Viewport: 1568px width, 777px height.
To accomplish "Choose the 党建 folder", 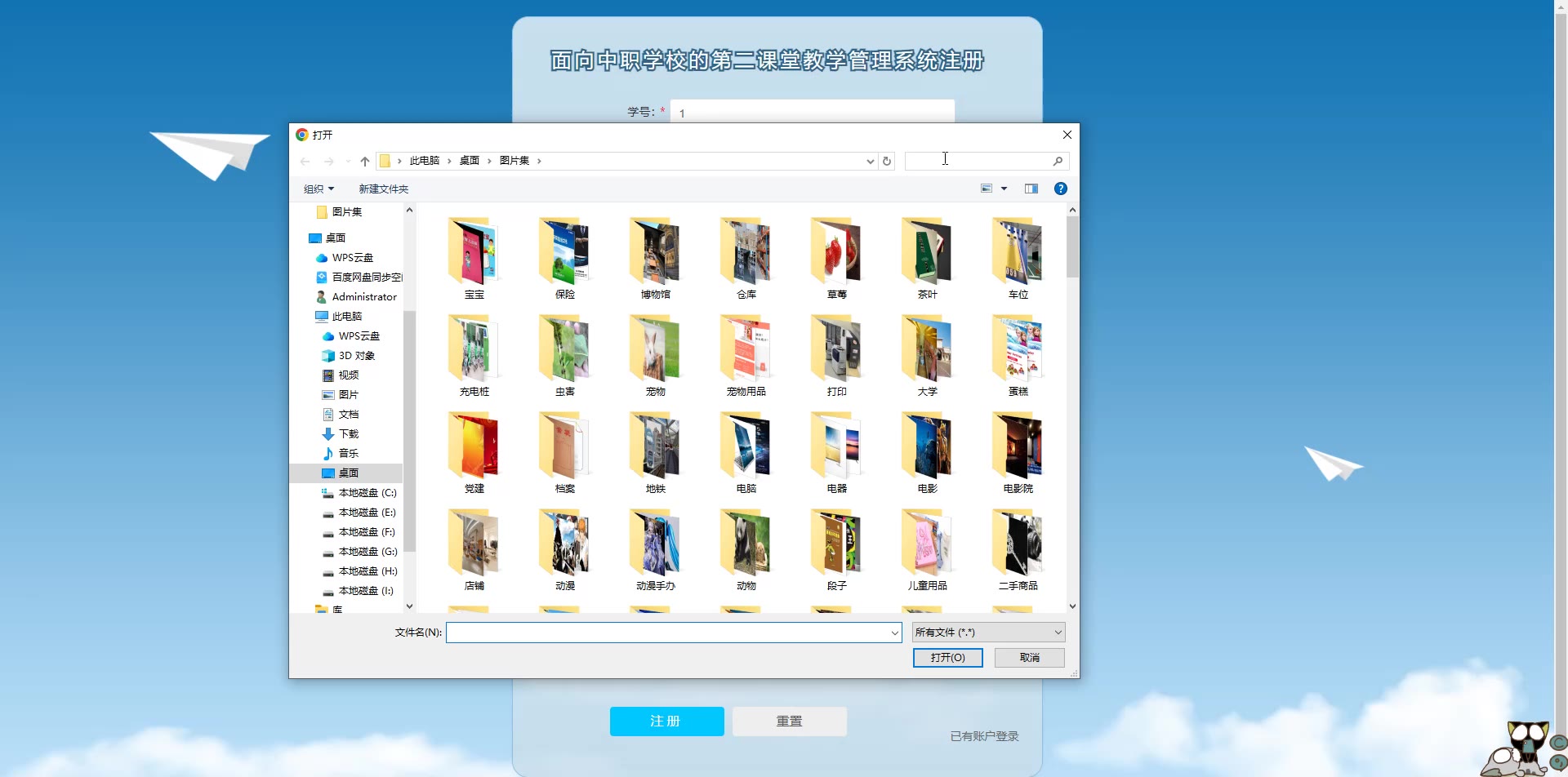I will [474, 453].
